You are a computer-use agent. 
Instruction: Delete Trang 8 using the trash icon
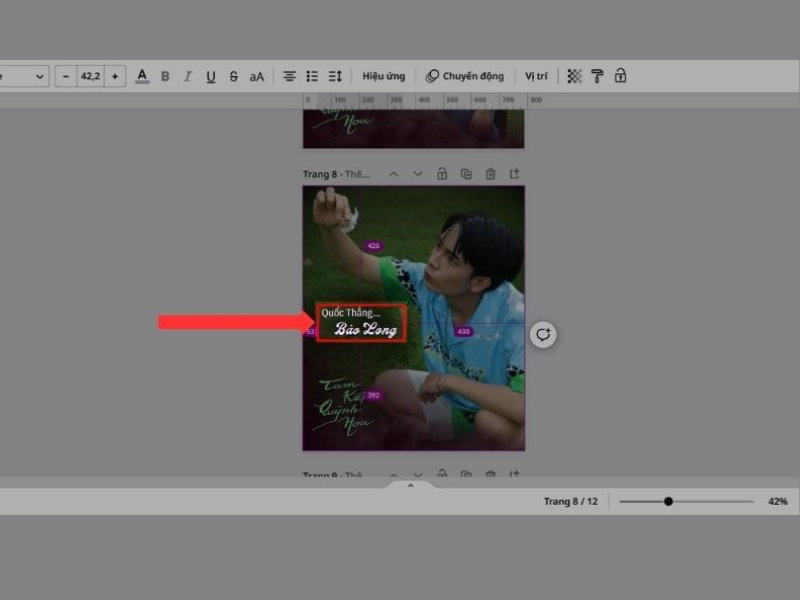pyautogui.click(x=491, y=174)
